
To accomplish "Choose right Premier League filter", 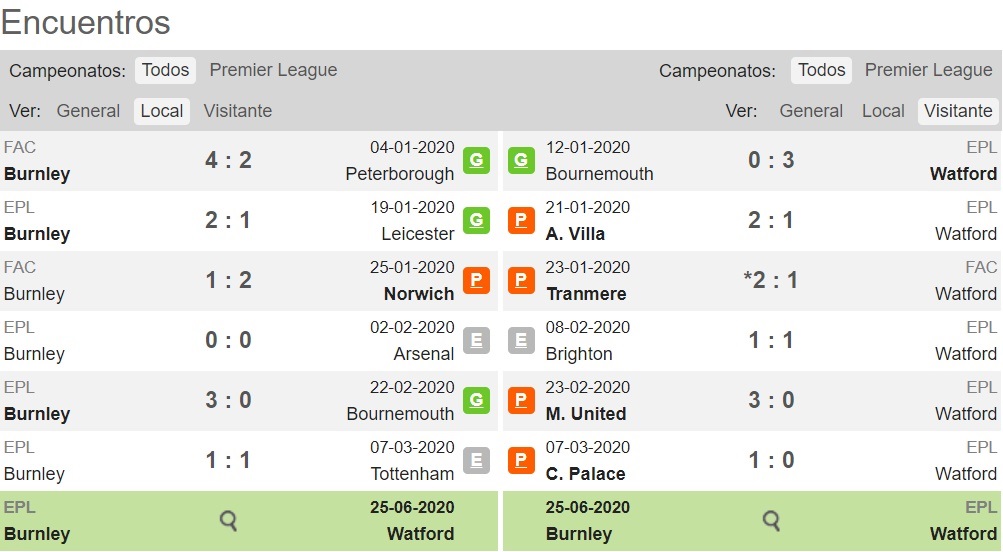I will [928, 70].
